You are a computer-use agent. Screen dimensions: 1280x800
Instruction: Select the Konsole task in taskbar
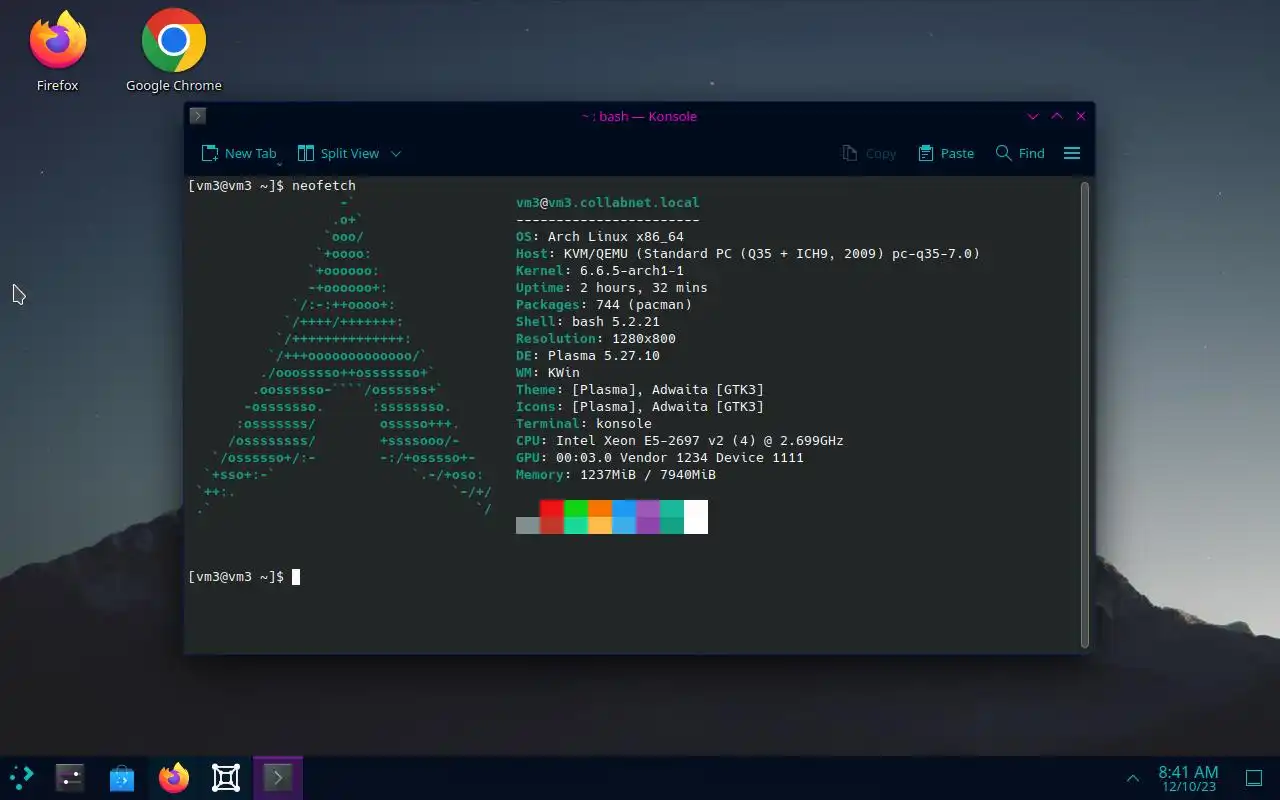coord(278,777)
